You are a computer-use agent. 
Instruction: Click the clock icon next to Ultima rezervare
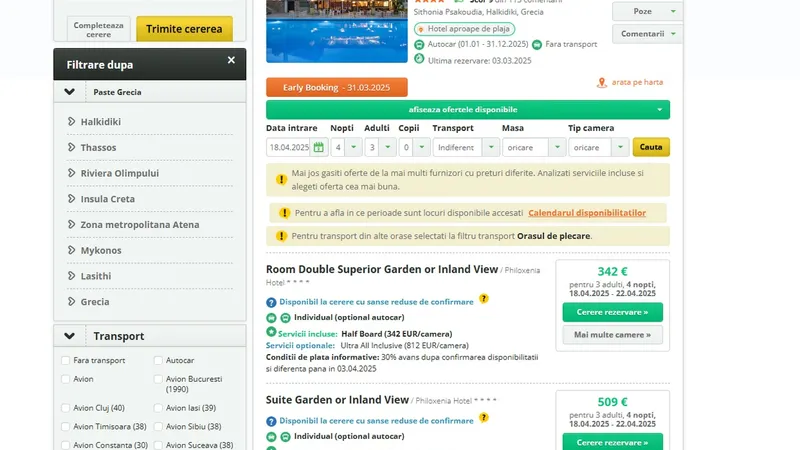tap(419, 59)
